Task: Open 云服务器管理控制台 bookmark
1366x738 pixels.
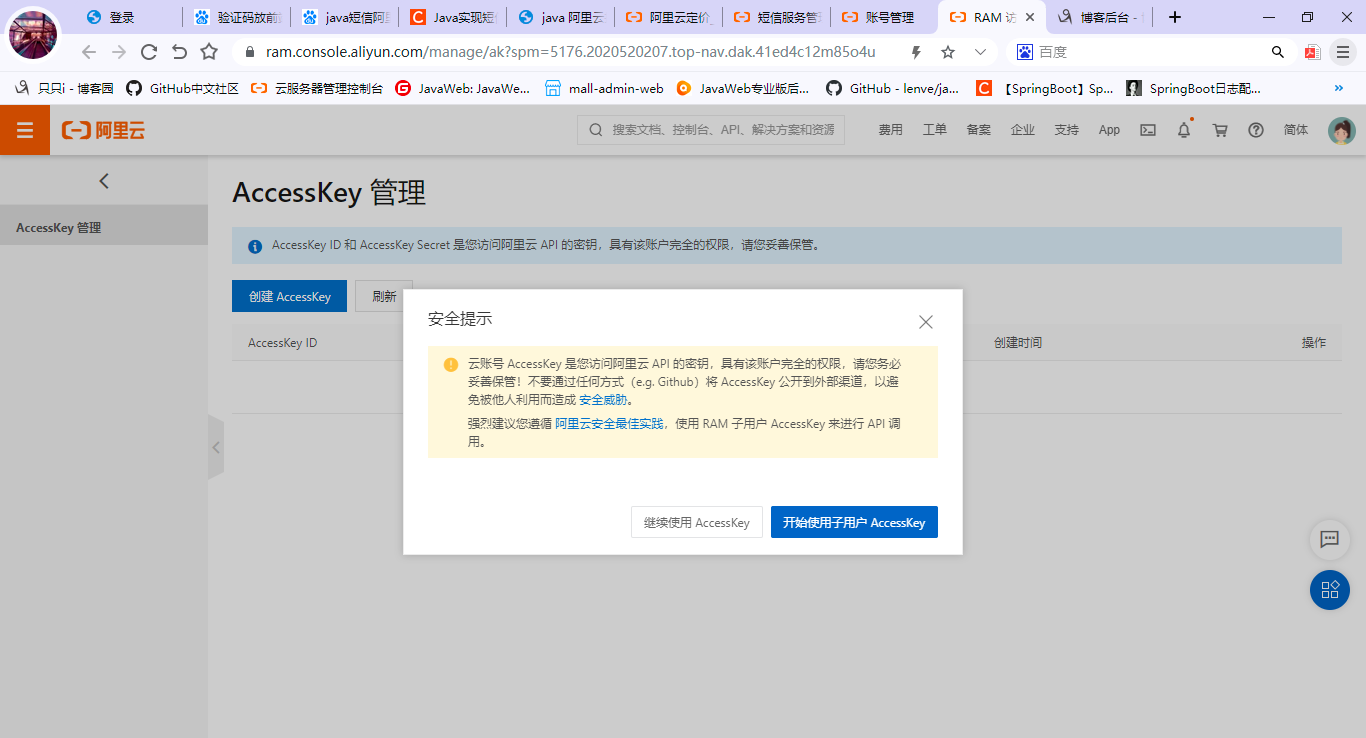Action: [317, 88]
